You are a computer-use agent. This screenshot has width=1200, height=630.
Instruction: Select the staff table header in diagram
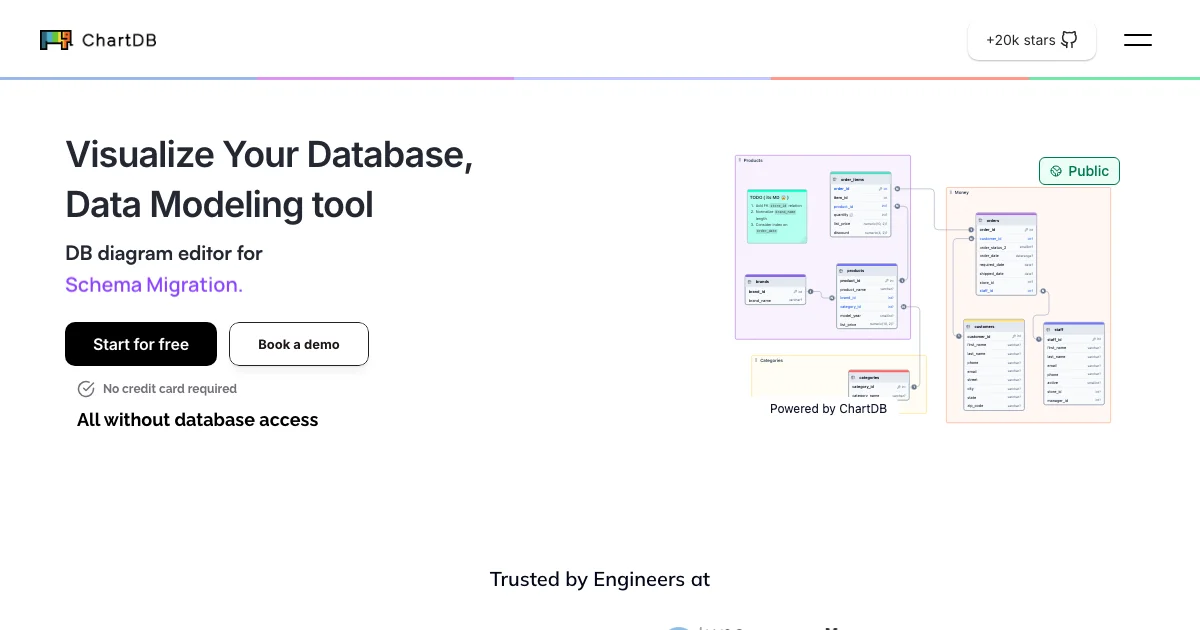coord(1074,329)
